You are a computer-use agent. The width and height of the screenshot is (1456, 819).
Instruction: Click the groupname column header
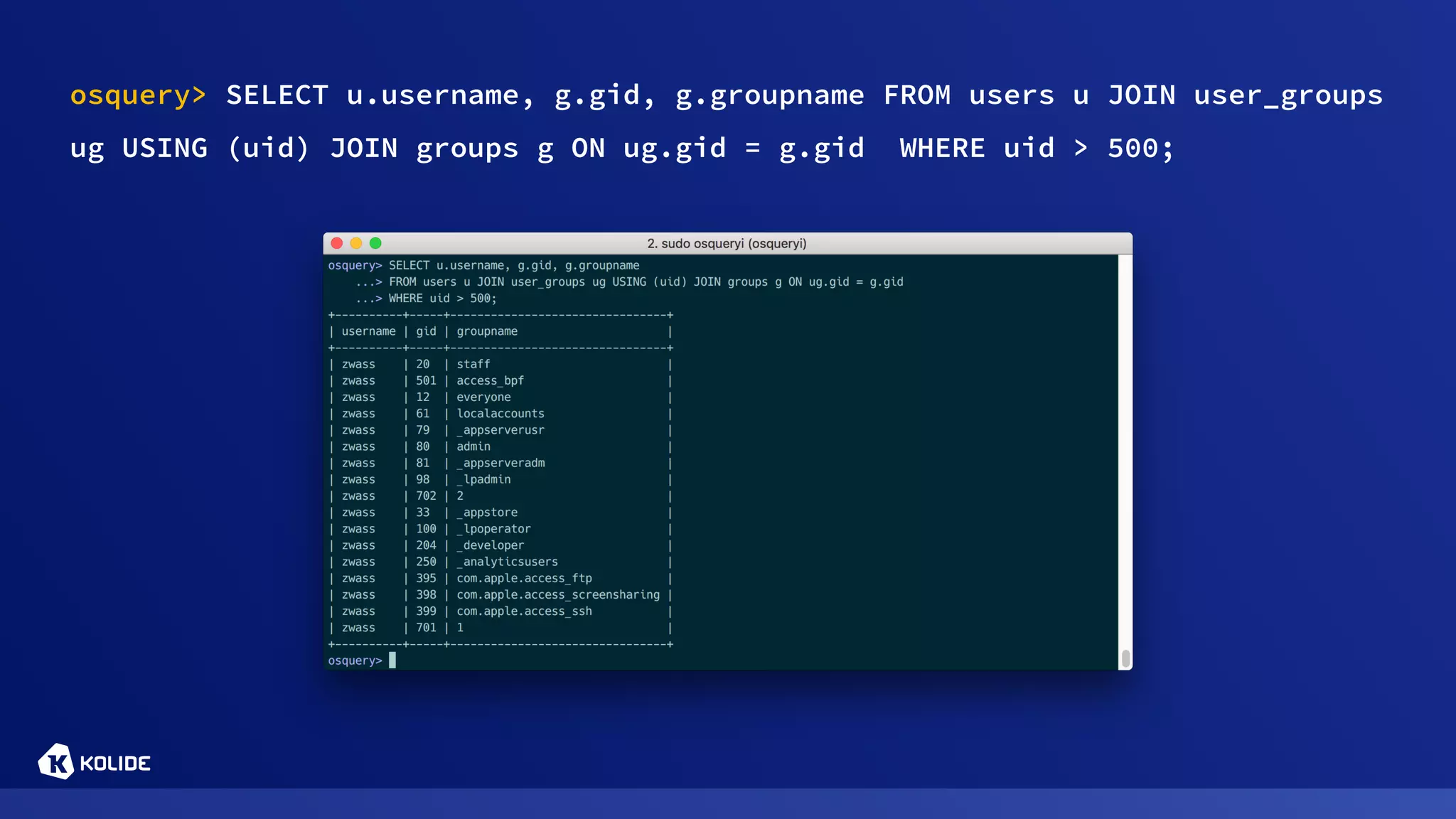pyautogui.click(x=487, y=331)
